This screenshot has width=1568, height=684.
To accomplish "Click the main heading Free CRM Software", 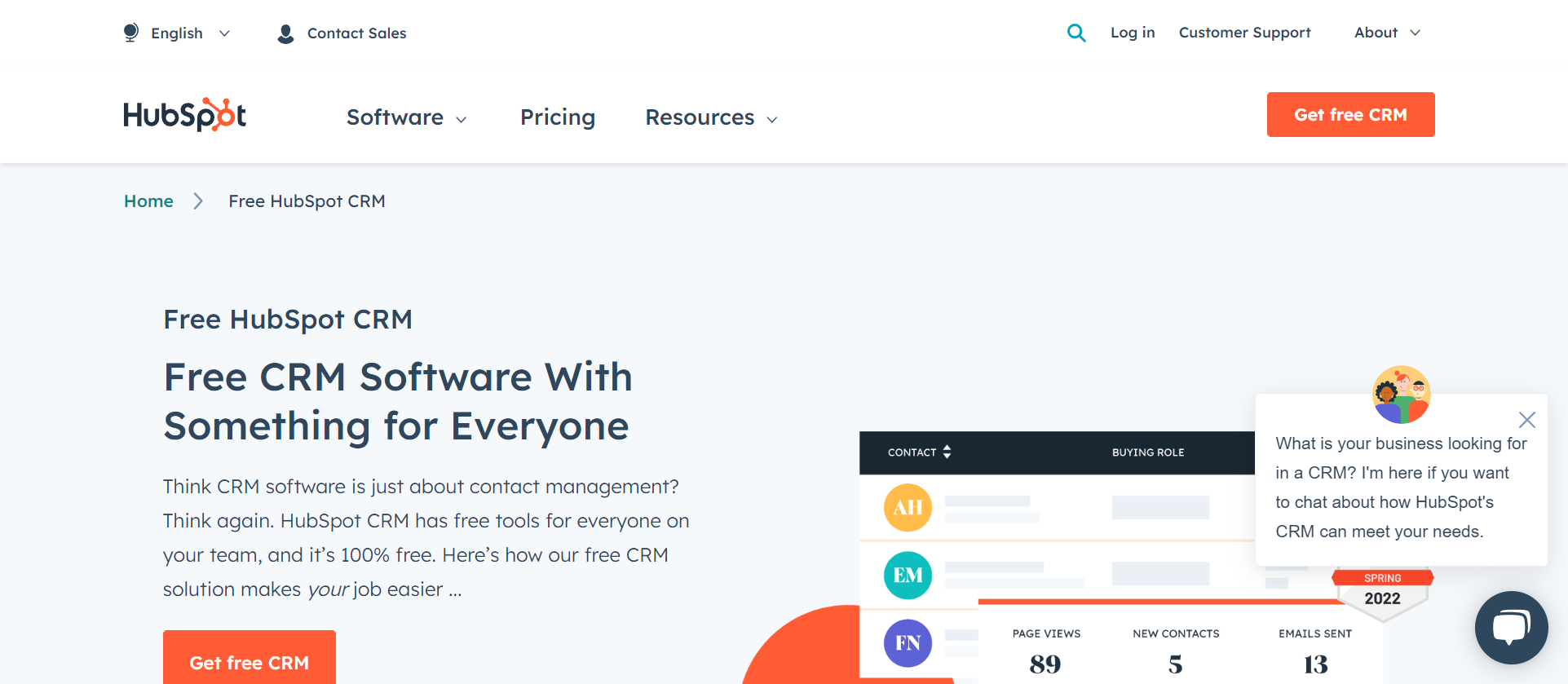I will pos(398,401).
